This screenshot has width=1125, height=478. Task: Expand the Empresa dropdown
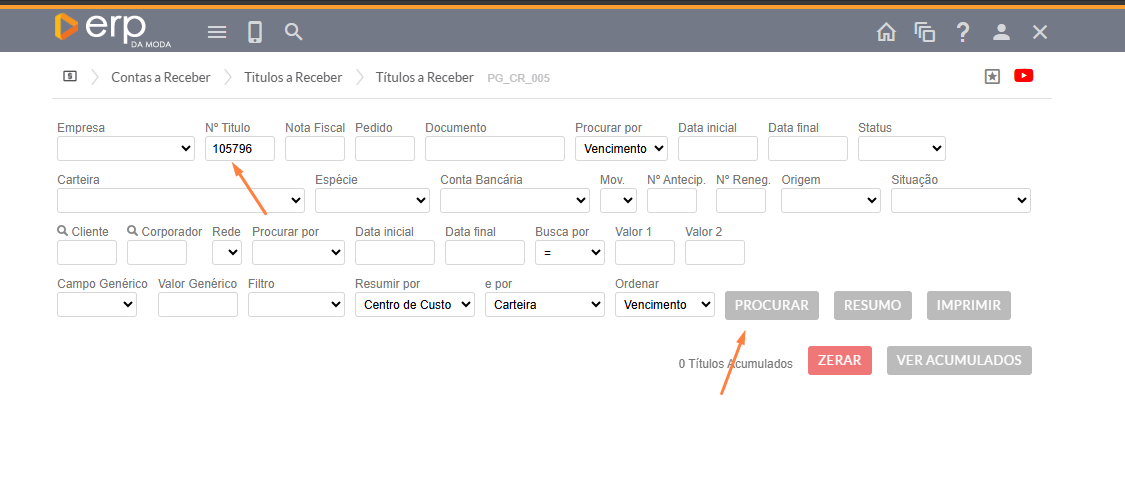[x=126, y=149]
